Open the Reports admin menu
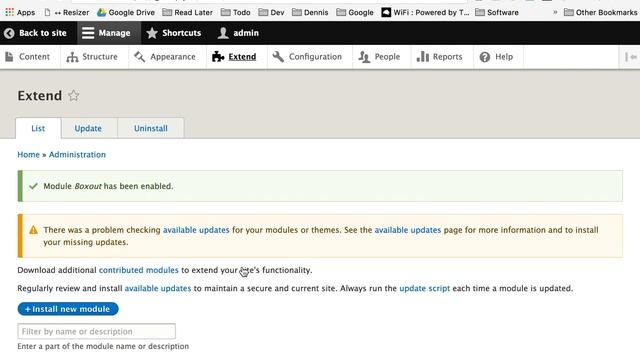 coord(440,57)
